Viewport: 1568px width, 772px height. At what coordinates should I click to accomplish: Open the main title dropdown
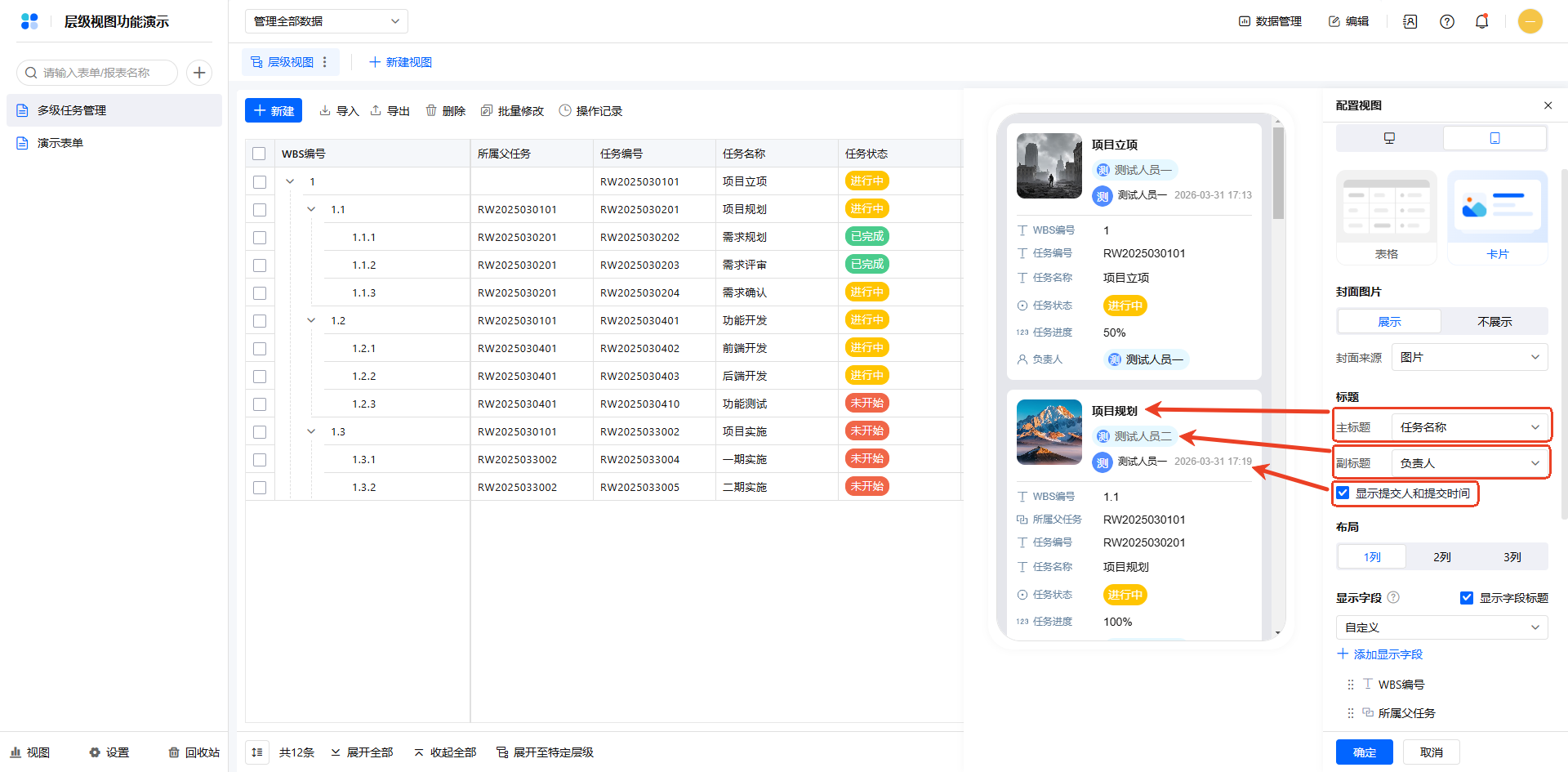coord(1469,427)
